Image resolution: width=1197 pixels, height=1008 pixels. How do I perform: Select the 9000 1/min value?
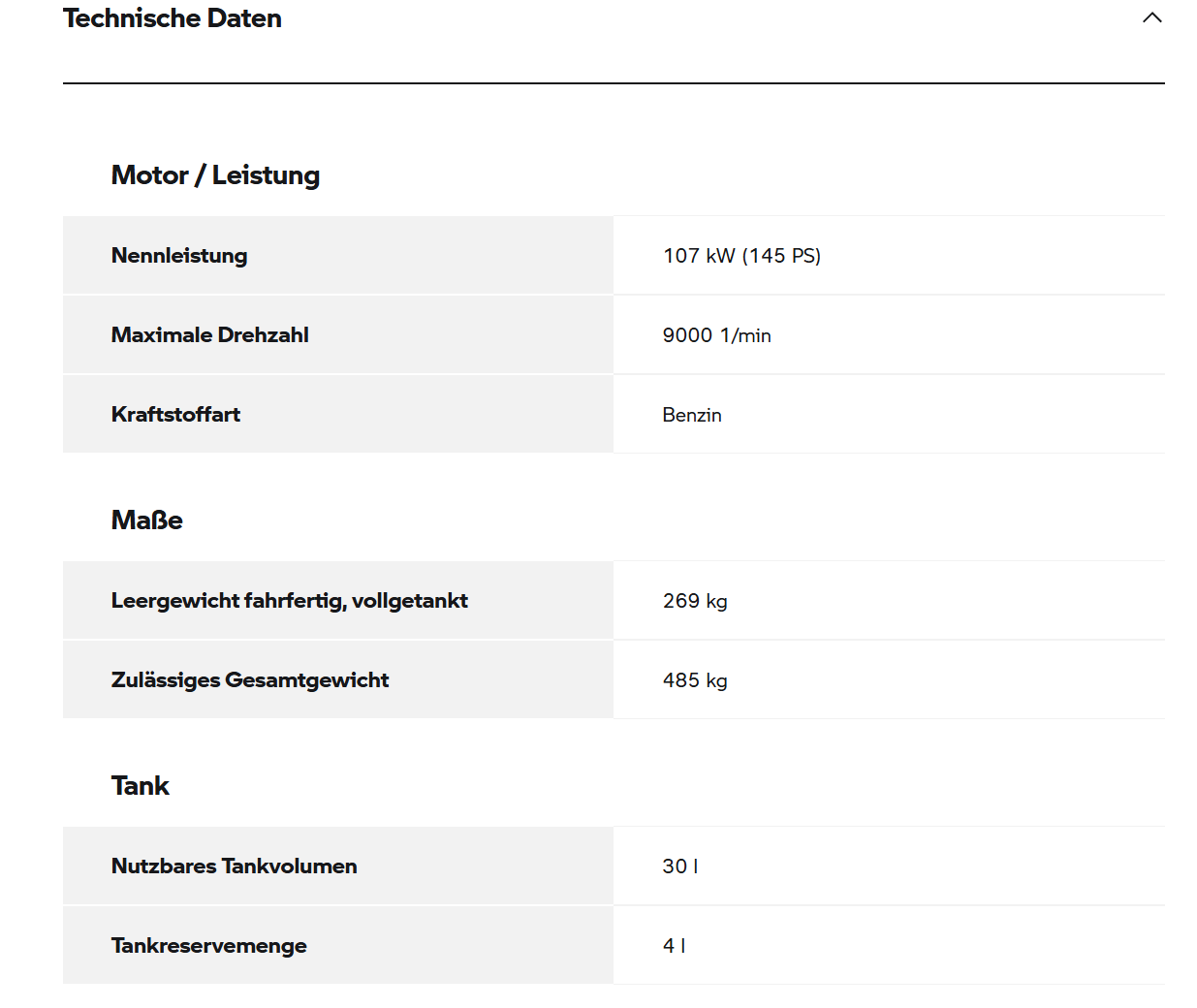(716, 335)
